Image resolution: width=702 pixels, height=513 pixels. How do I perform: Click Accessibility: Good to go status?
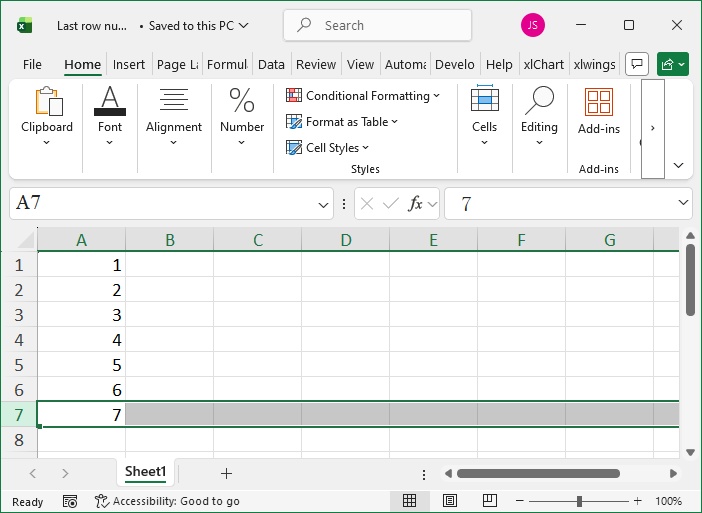coord(167,501)
